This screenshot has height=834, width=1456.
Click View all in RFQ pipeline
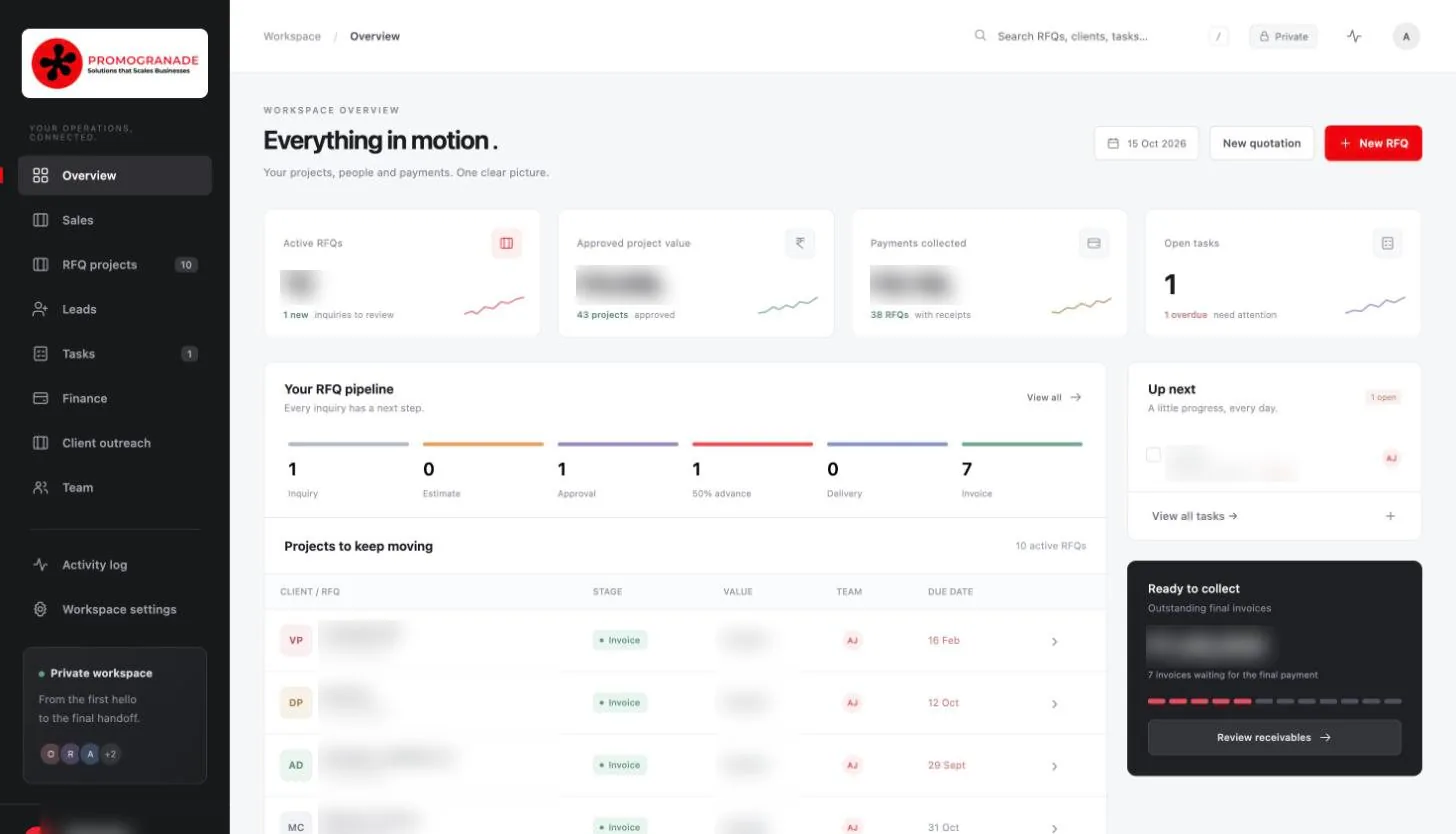(x=1054, y=397)
